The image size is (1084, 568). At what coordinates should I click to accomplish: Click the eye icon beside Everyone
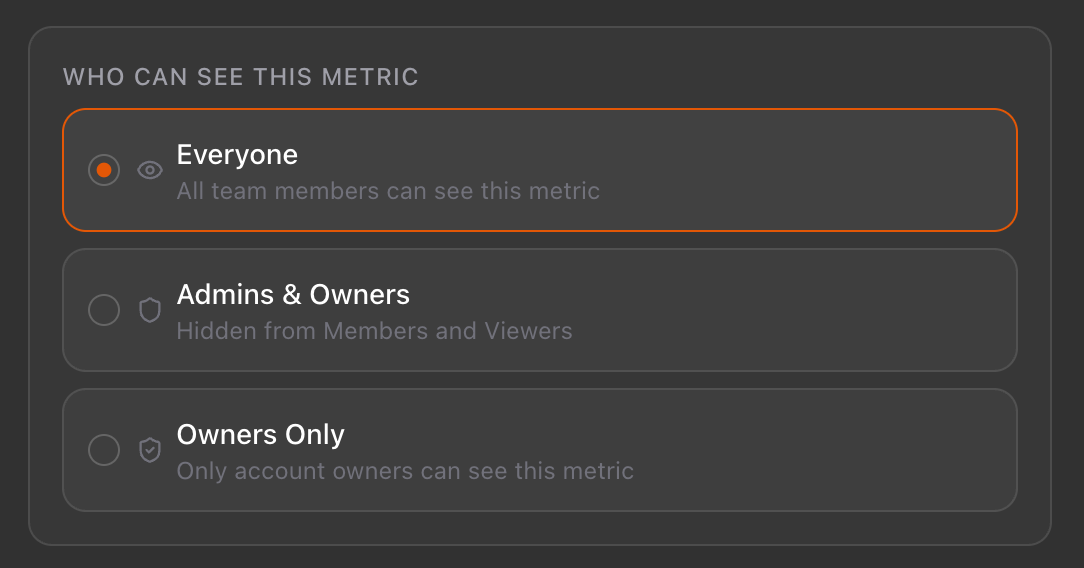point(150,170)
